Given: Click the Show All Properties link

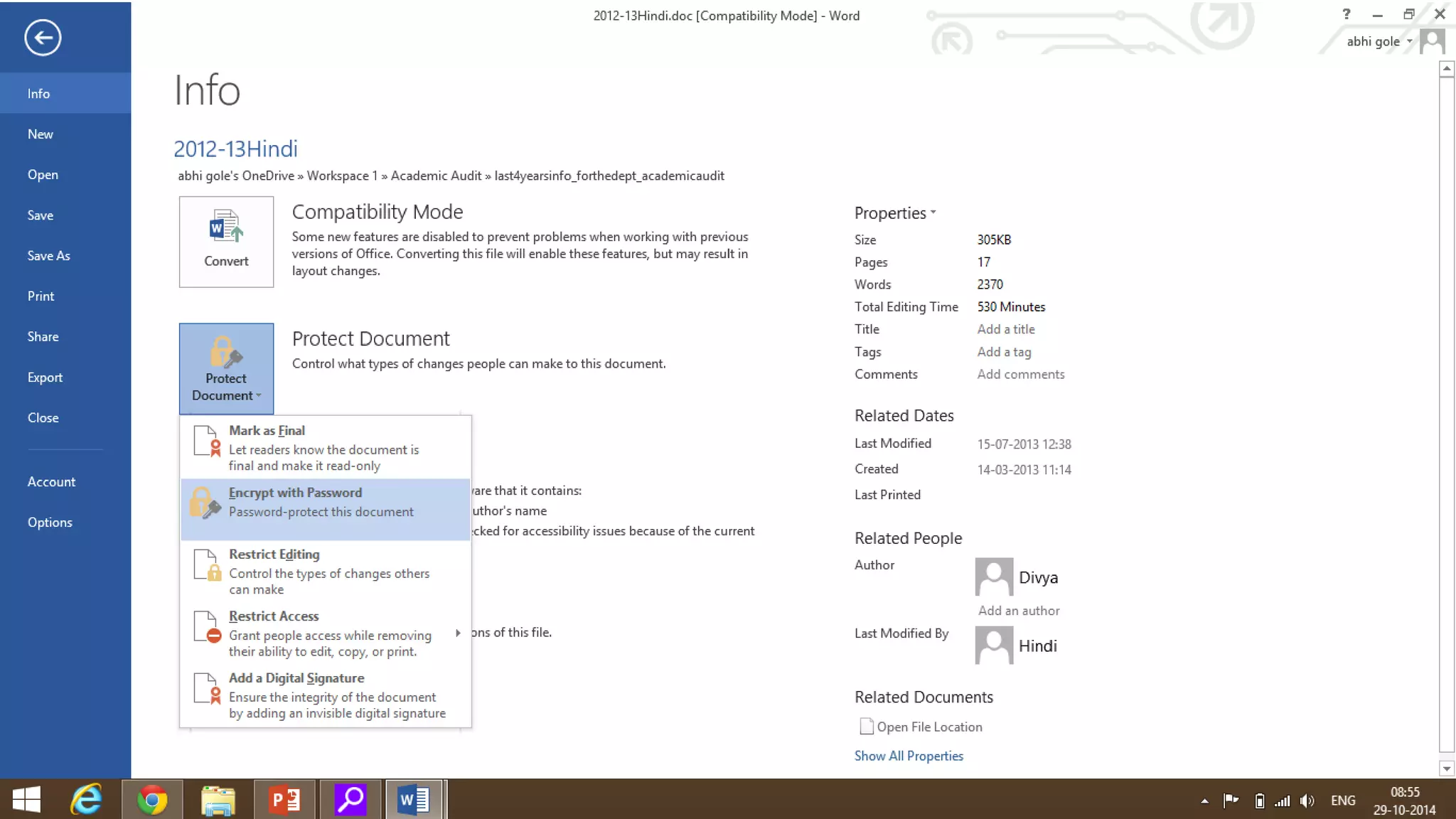Looking at the screenshot, I should pyautogui.click(x=909, y=756).
